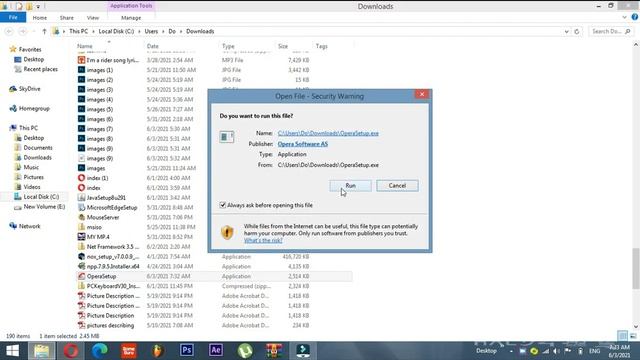Open the Share ribbon tab
The width and height of the screenshot is (640, 360).
tap(67, 18)
